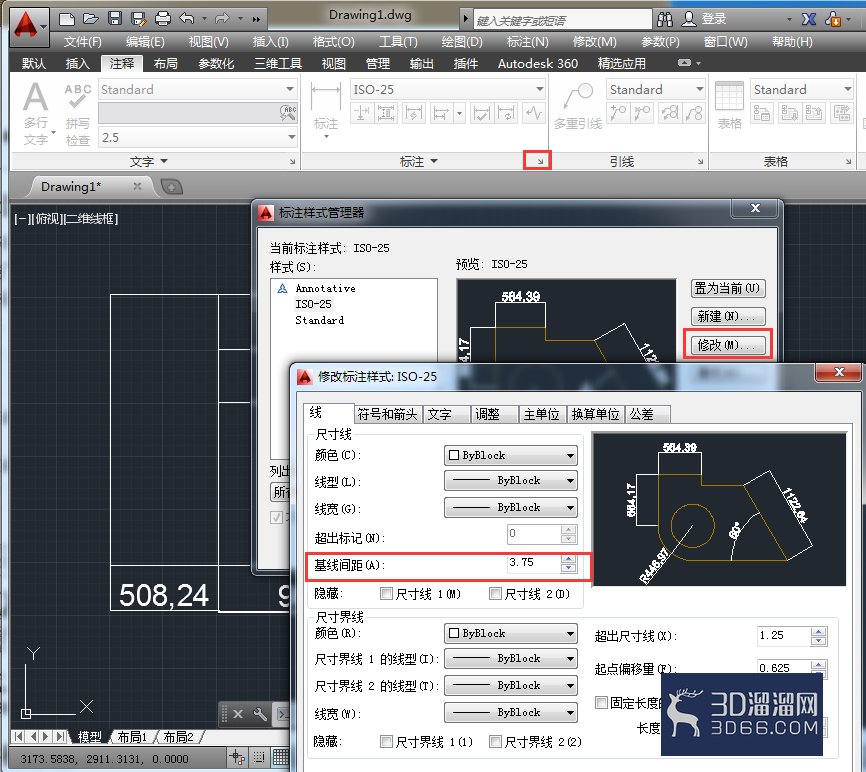Switch to the 布局1 layout tab

click(131, 737)
